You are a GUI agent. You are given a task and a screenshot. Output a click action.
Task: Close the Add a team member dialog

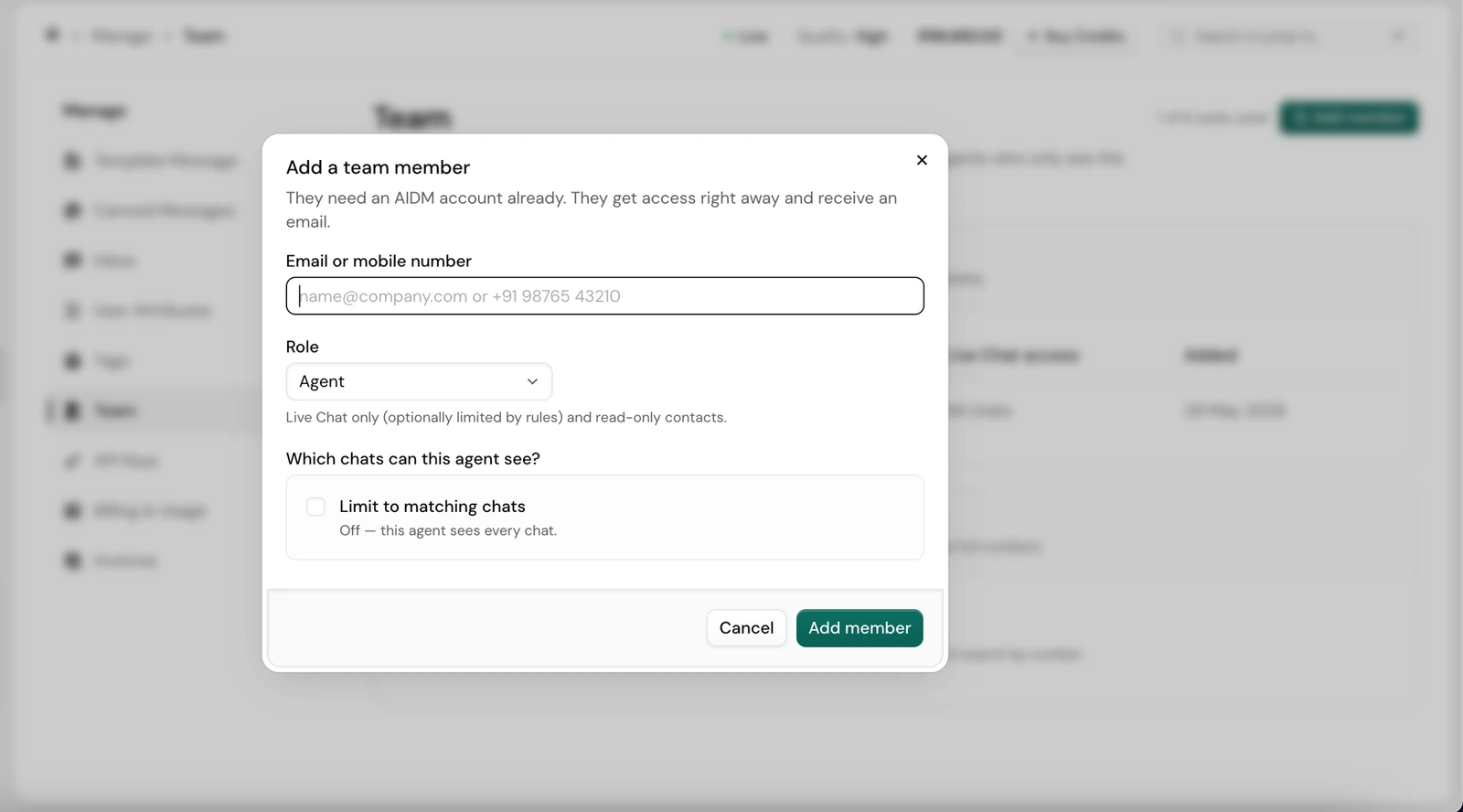pyautogui.click(x=922, y=160)
